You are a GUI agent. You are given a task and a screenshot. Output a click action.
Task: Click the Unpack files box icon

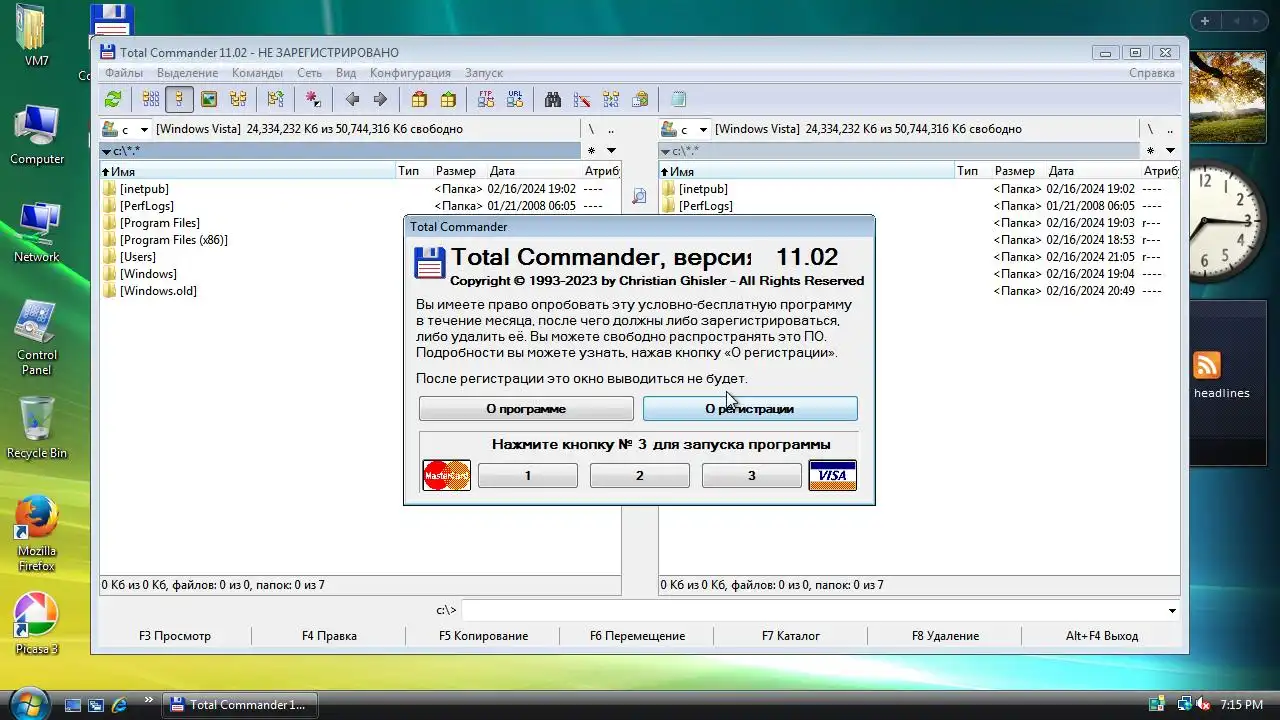[x=448, y=99]
